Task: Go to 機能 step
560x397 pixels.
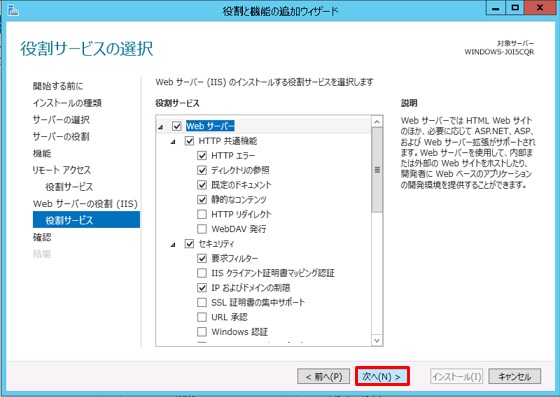Action: click(x=42, y=153)
